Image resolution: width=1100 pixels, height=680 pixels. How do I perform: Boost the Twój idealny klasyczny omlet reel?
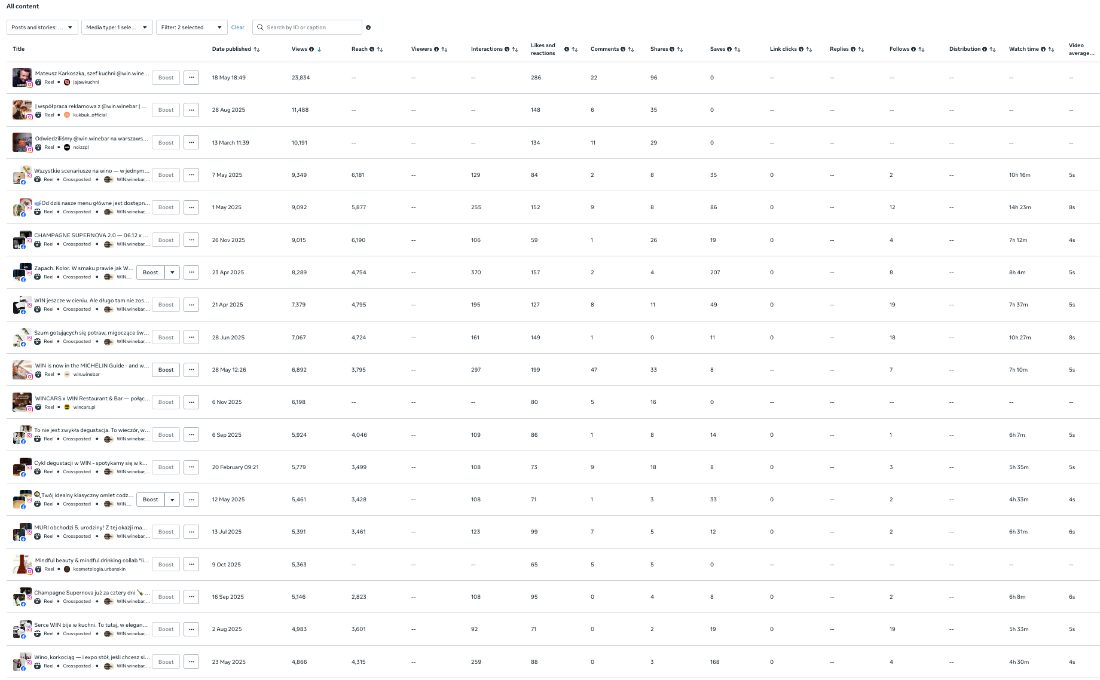click(150, 500)
